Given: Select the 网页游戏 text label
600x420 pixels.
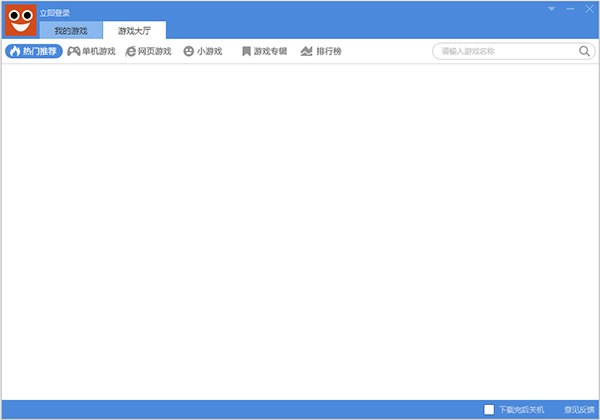Looking at the screenshot, I should tap(155, 51).
